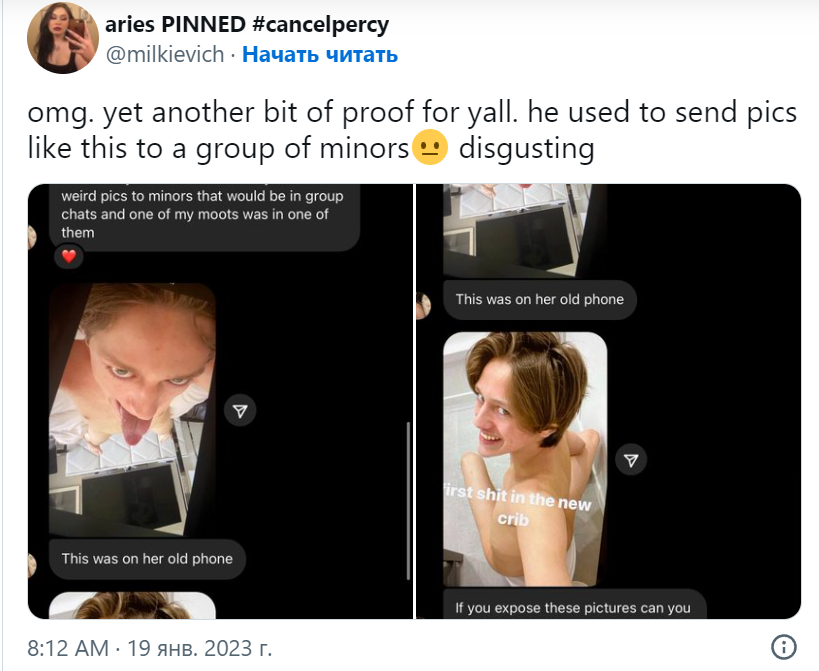Click paper plane icon beside tongue photo
This screenshot has height=671, width=819.
[240, 411]
